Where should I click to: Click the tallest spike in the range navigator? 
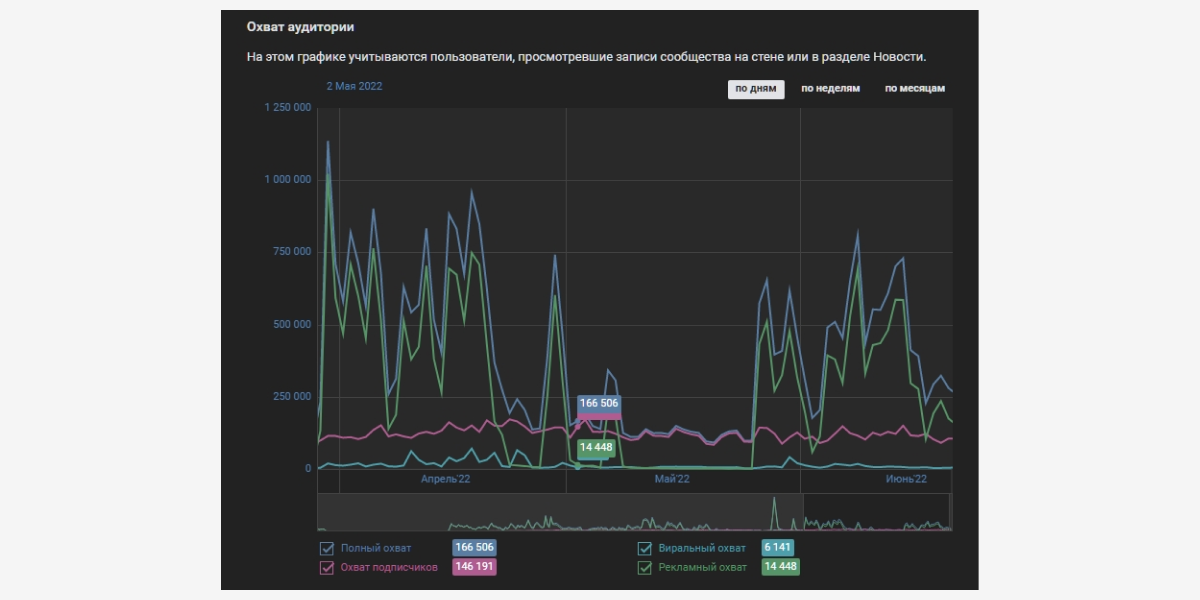774,508
